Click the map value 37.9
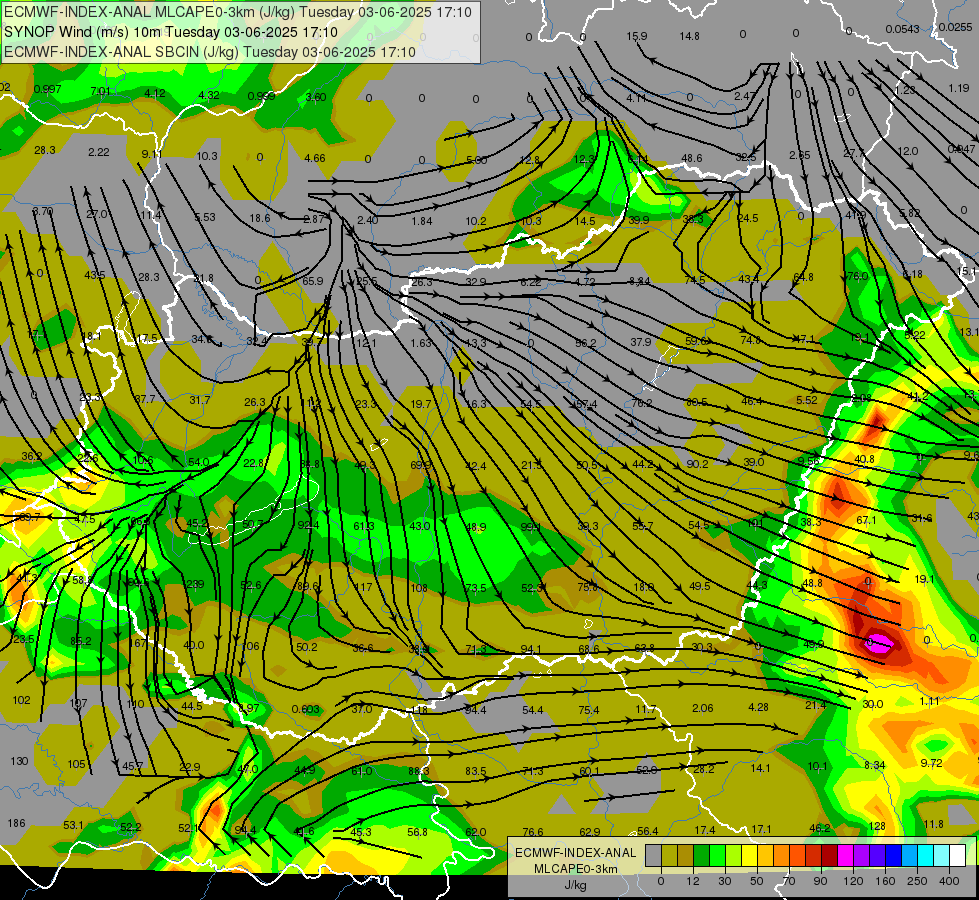 pyautogui.click(x=641, y=342)
